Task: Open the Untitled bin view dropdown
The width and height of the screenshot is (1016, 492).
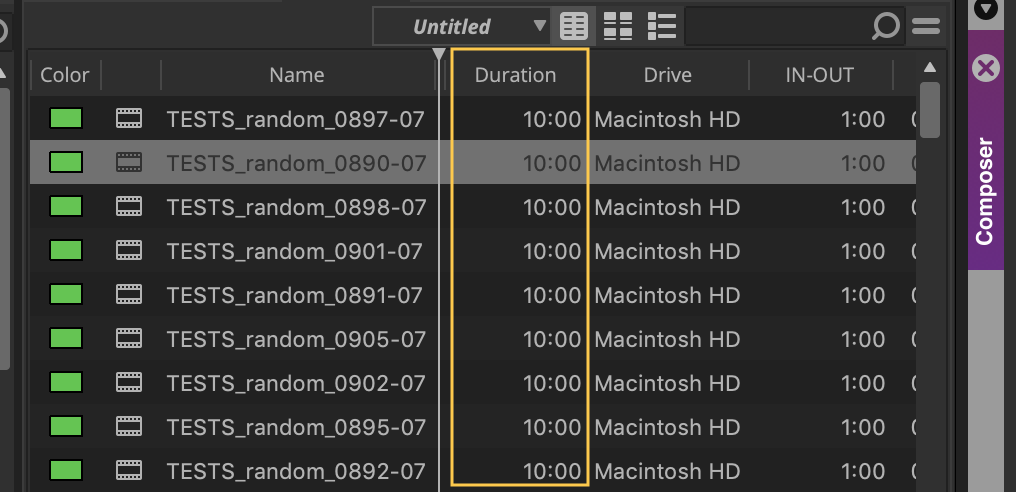Action: point(461,27)
